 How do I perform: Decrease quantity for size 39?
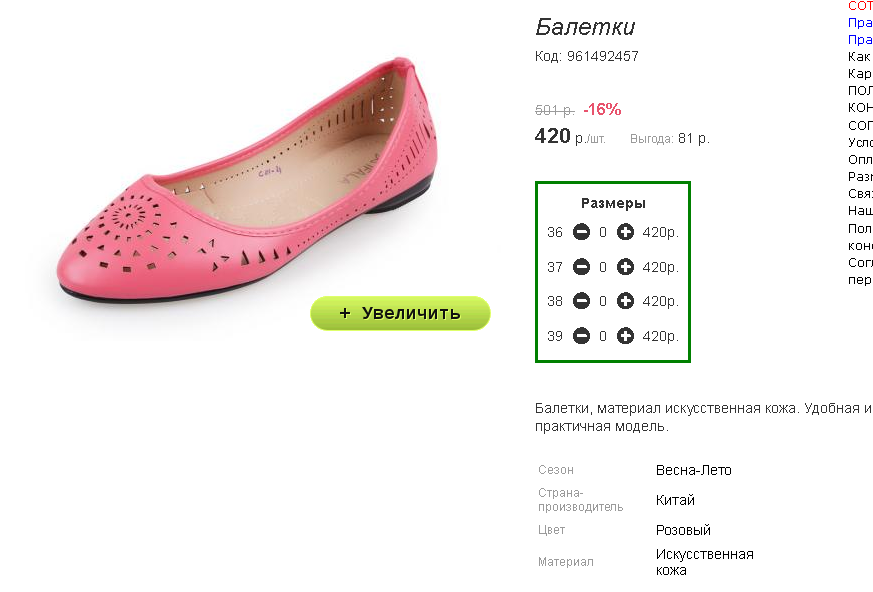[581, 336]
